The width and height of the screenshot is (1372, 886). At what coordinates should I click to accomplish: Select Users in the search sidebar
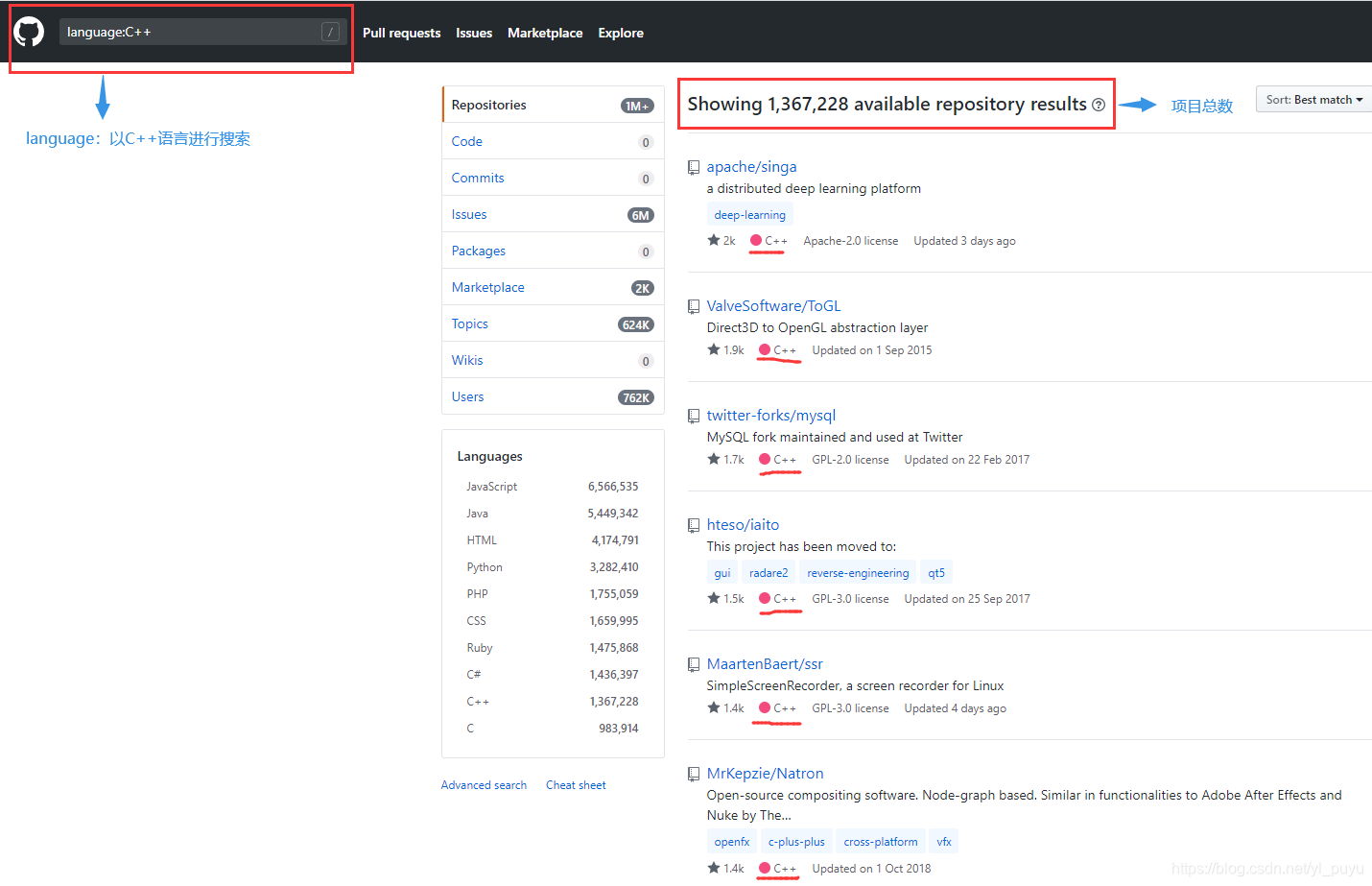tap(467, 395)
